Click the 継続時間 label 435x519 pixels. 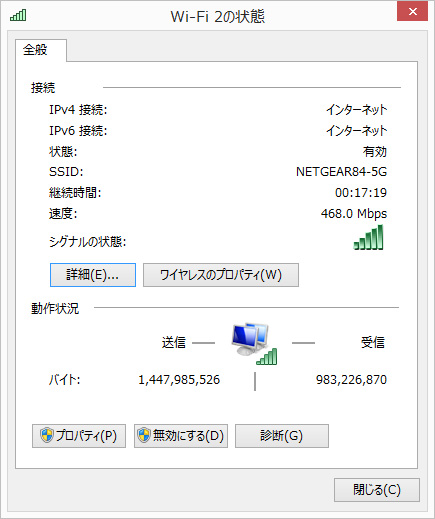point(75,193)
